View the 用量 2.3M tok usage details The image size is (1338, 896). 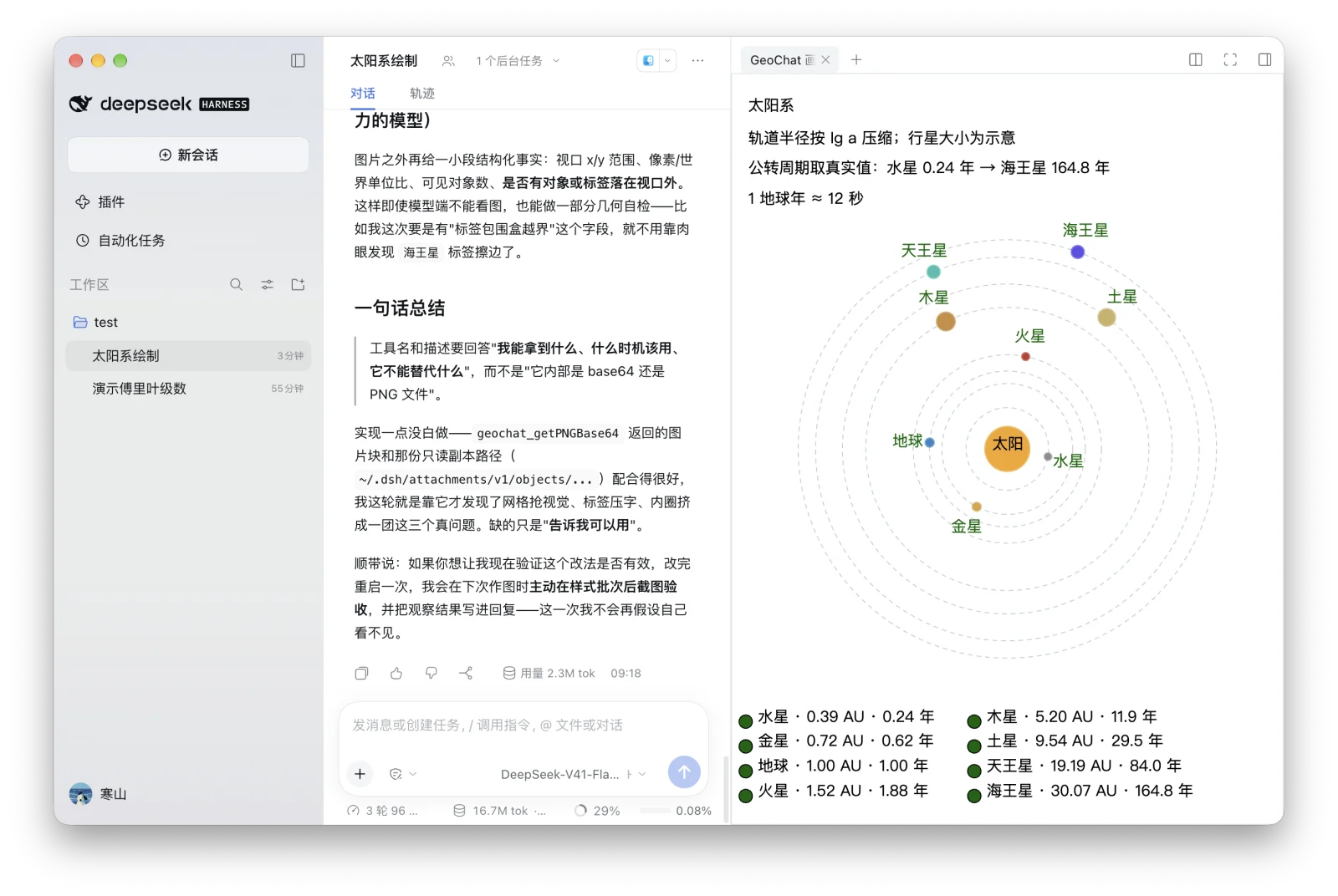(549, 673)
